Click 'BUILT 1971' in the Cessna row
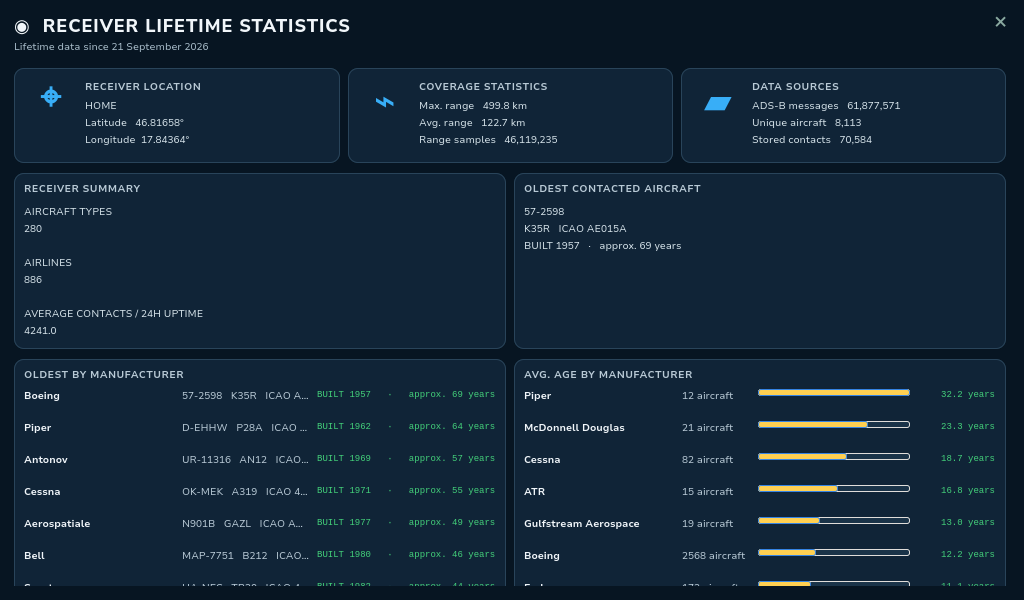 (344, 490)
